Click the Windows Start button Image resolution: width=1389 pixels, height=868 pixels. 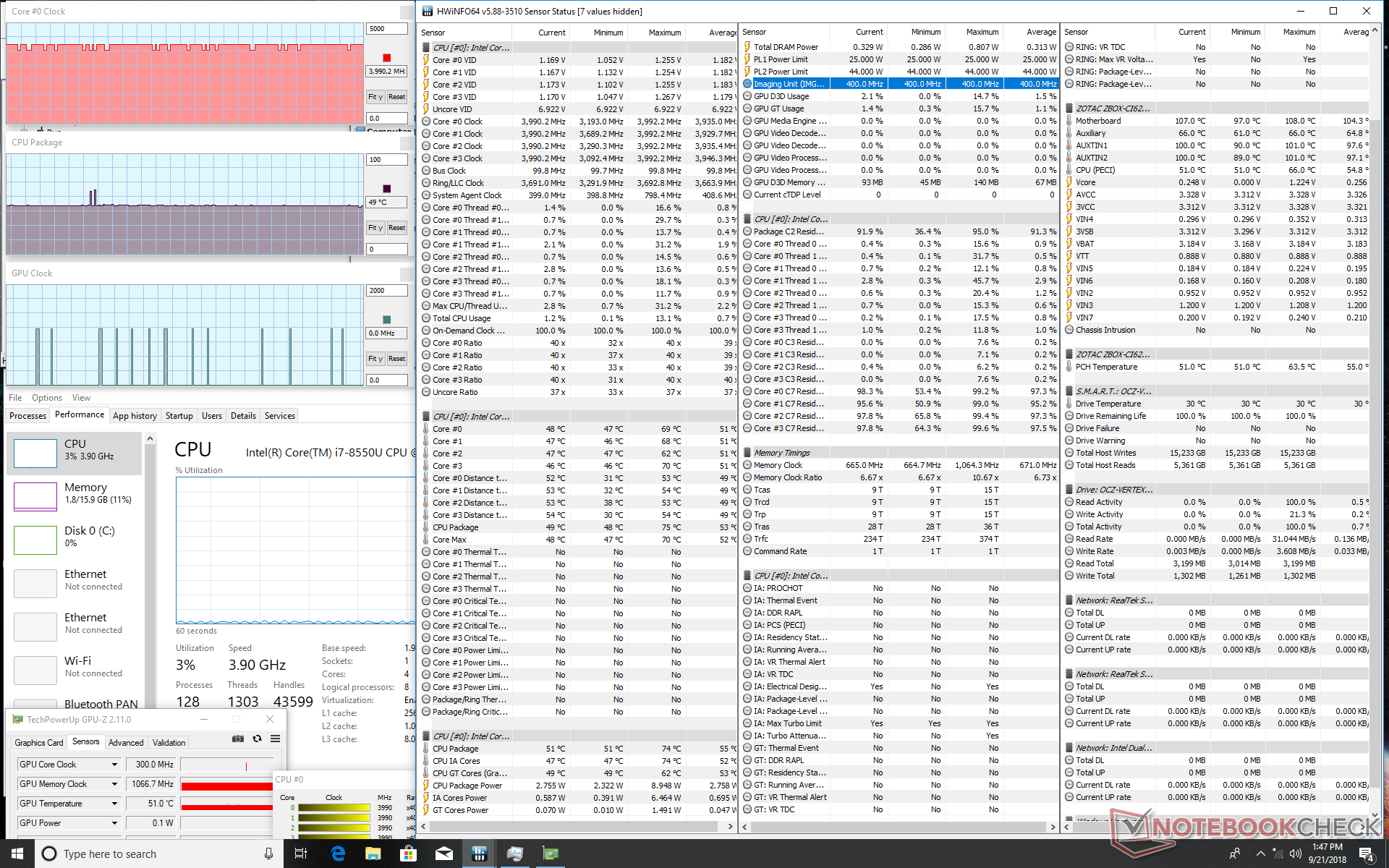click(x=17, y=854)
